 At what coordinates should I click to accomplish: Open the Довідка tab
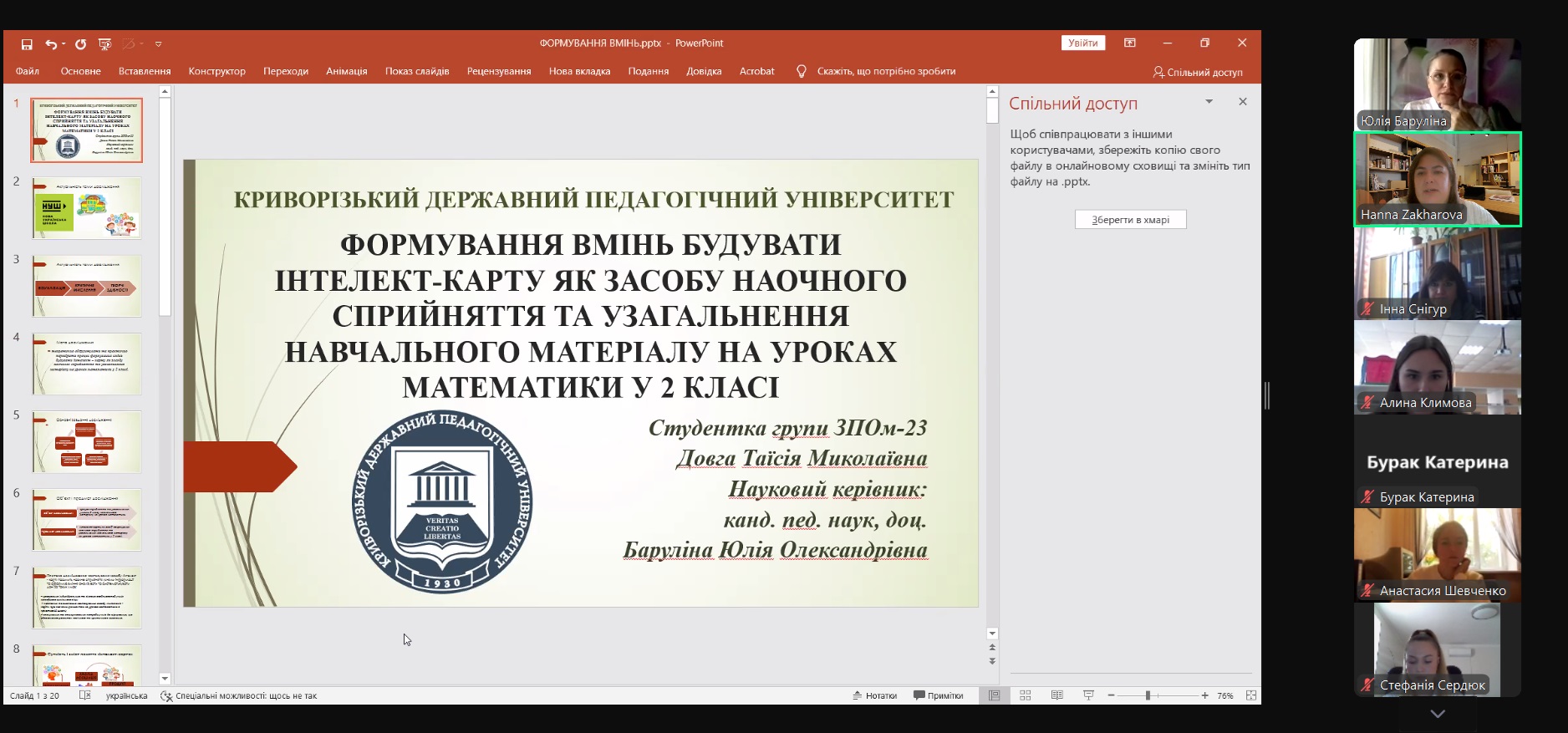[704, 71]
